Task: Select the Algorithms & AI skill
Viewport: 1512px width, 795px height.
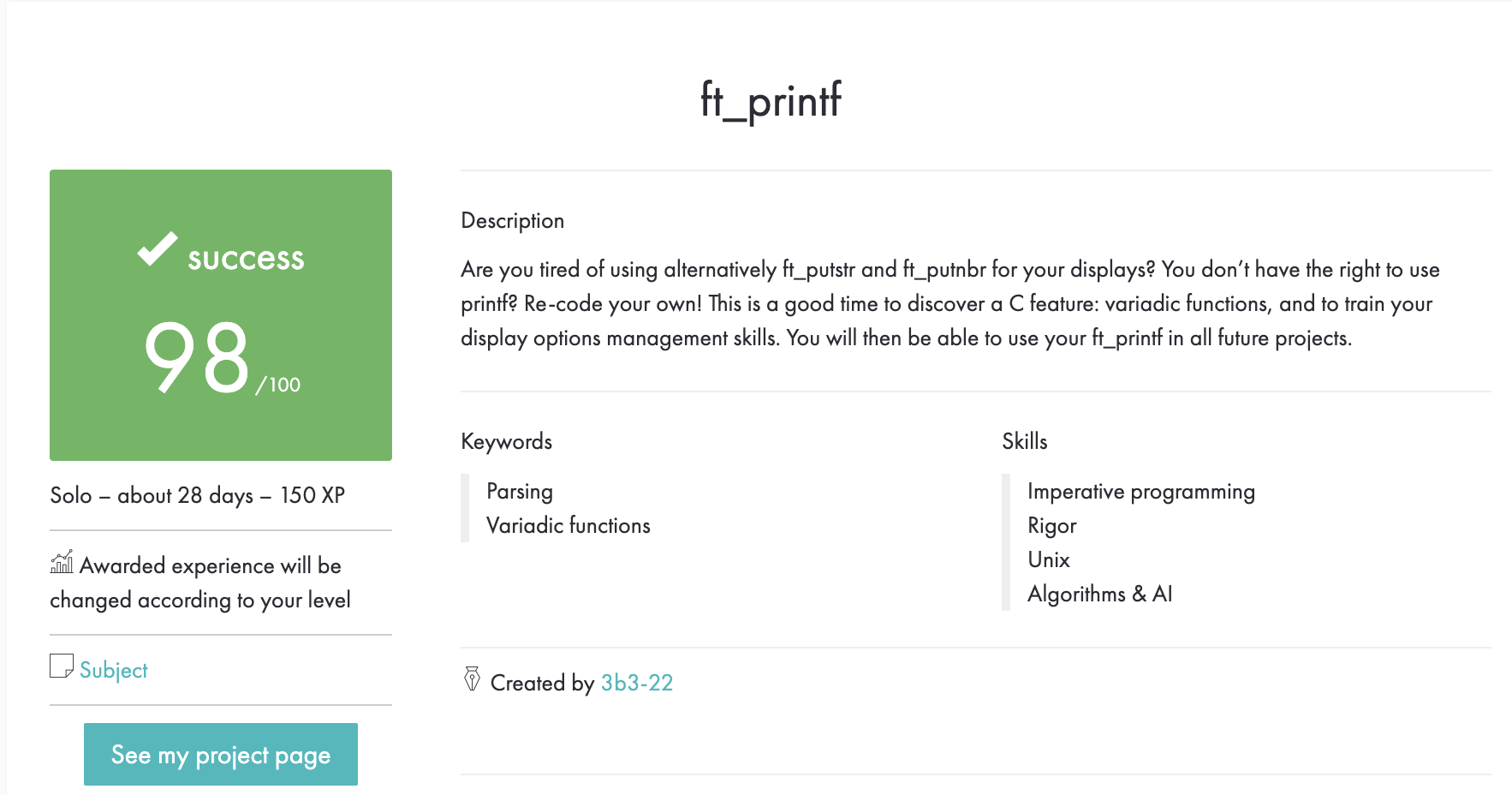Action: tap(1101, 593)
